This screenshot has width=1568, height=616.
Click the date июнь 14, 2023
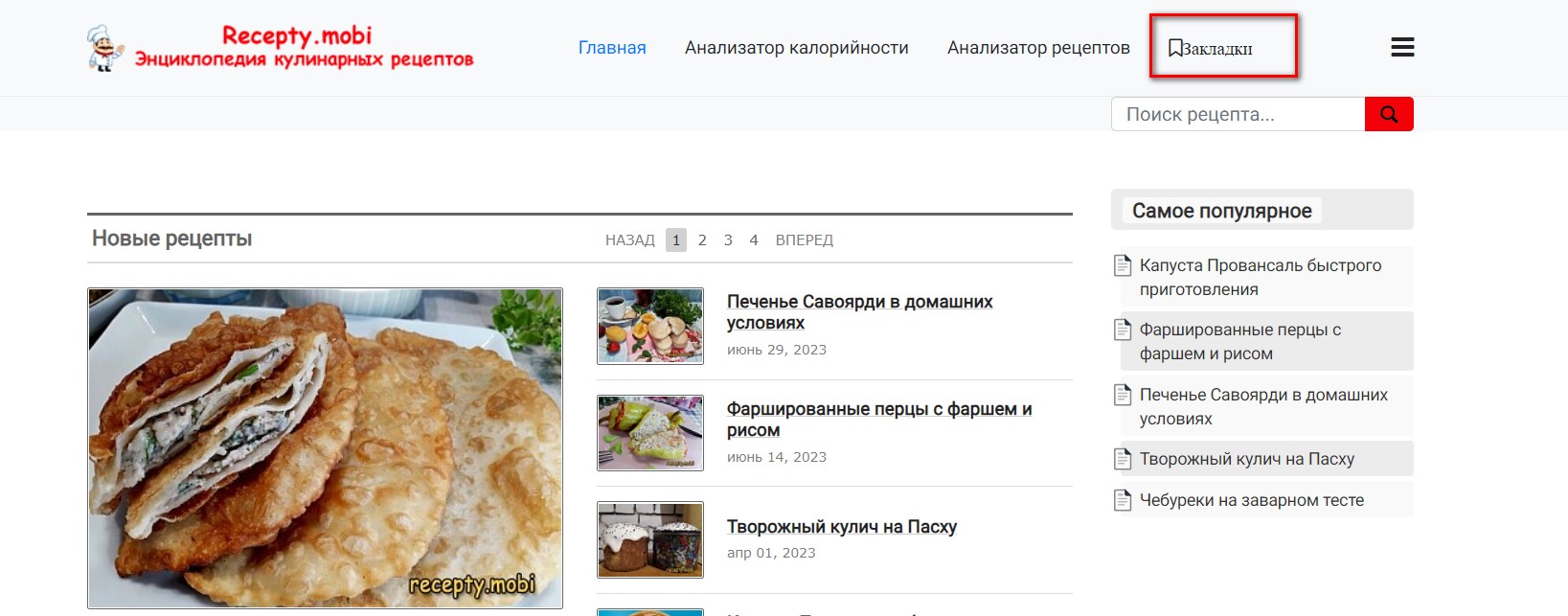point(777,457)
